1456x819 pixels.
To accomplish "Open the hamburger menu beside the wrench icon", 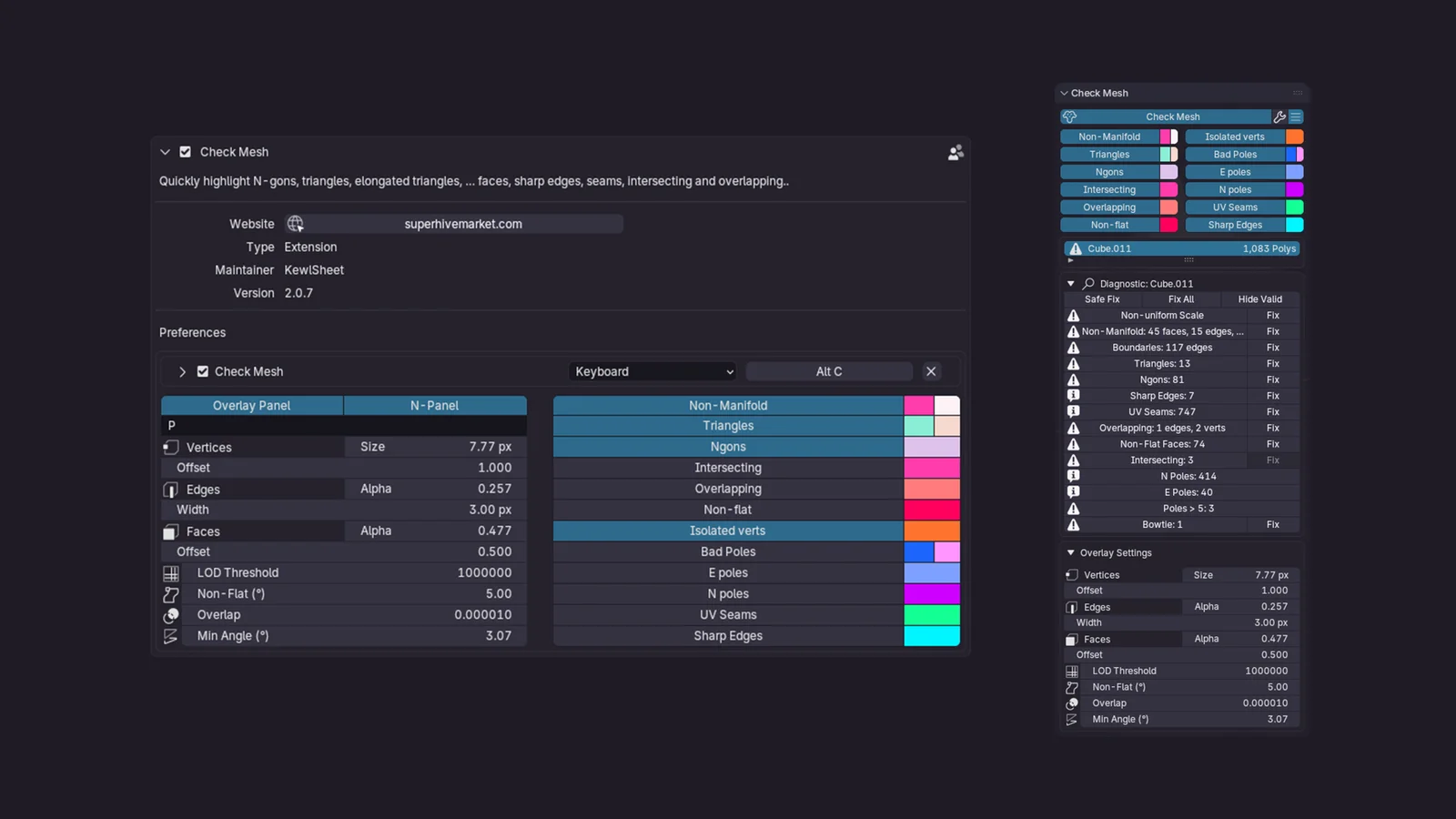I will tap(1295, 116).
